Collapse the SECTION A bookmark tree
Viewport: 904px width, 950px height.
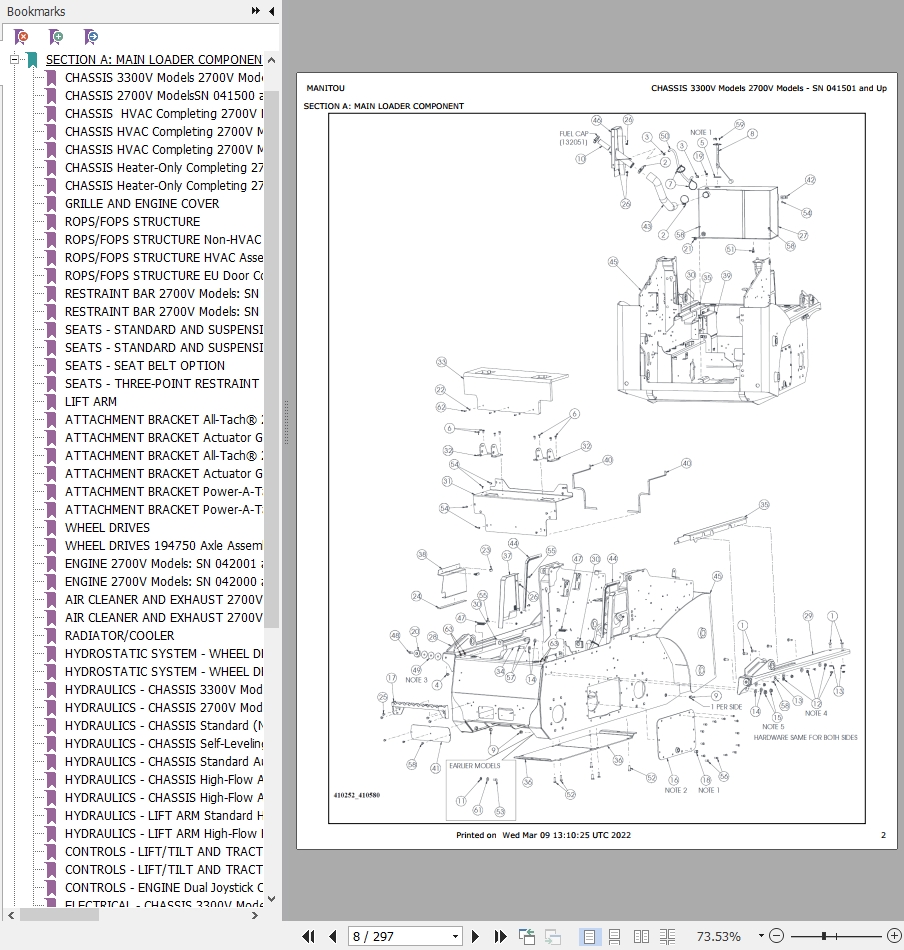click(x=15, y=60)
